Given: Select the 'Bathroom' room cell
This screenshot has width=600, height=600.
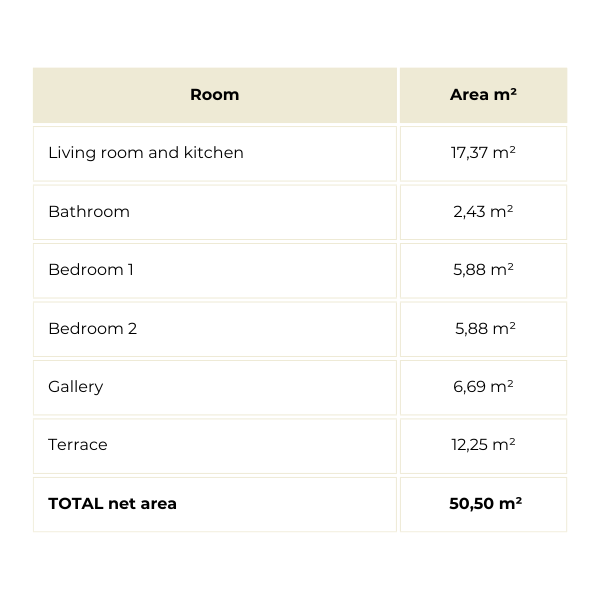Looking at the screenshot, I should click(89, 211).
